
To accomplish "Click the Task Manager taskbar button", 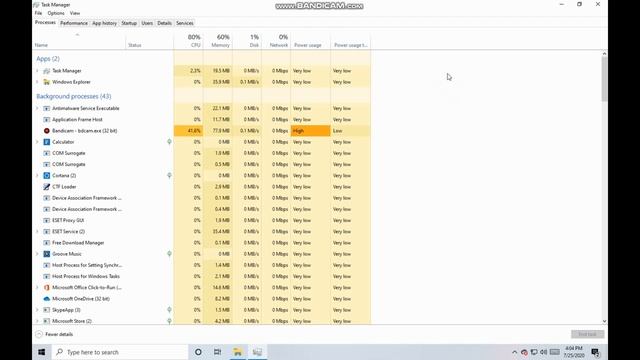I will pos(257,352).
